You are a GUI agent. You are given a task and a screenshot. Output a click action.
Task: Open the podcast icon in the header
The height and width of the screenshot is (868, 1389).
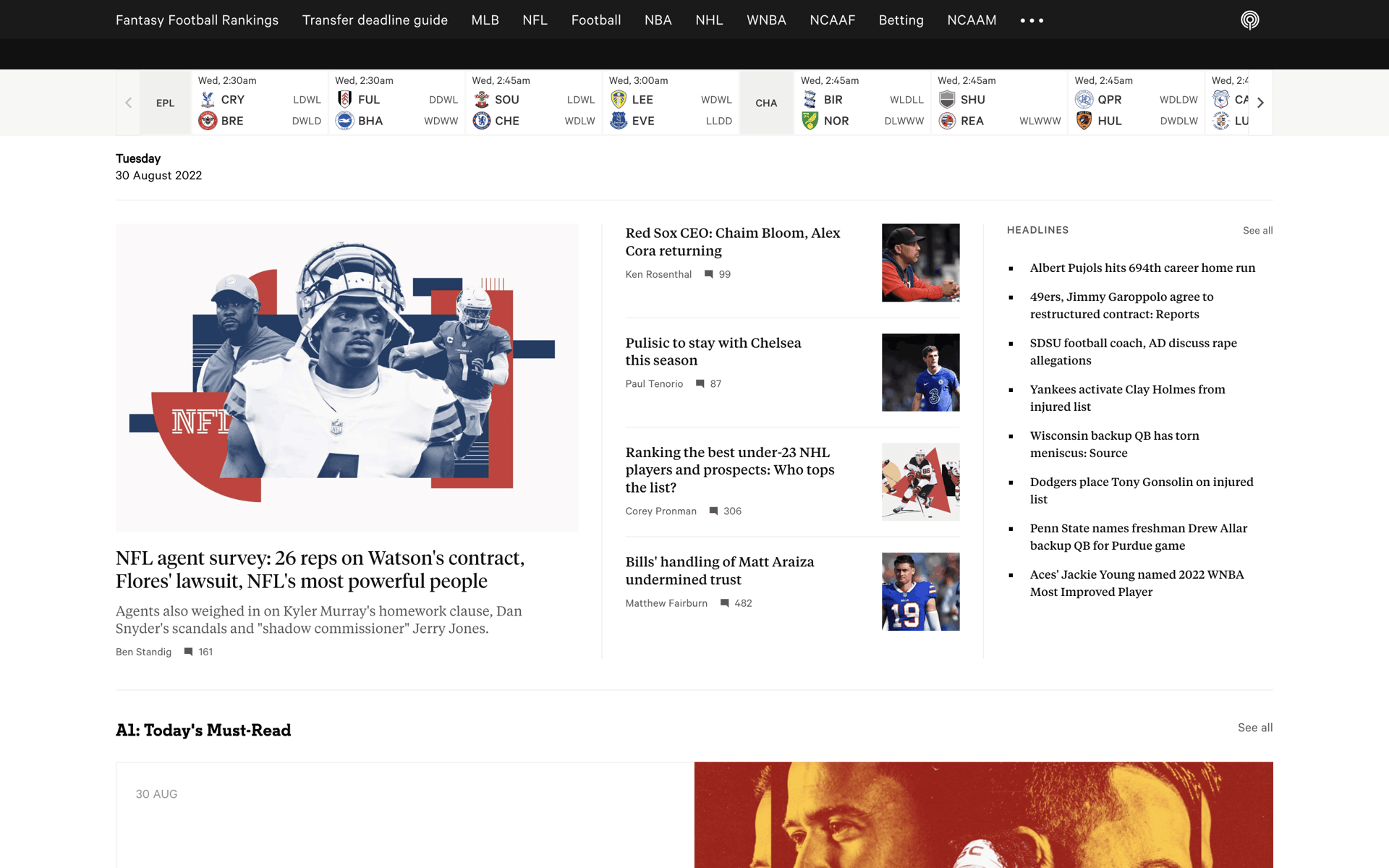click(1249, 20)
